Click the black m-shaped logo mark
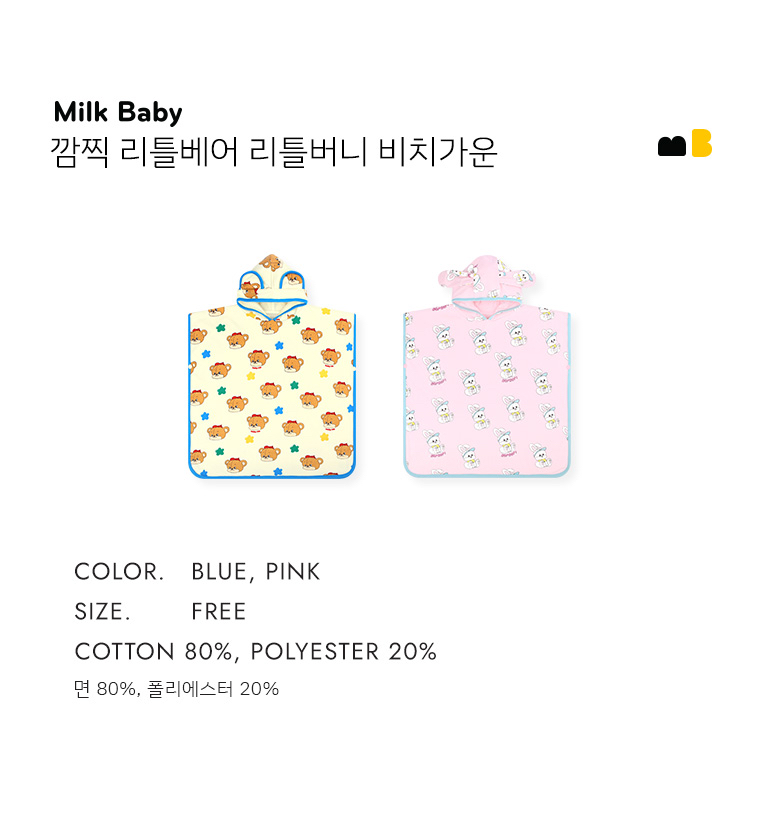Image resolution: width=758 pixels, height=837 pixels. 672,146
